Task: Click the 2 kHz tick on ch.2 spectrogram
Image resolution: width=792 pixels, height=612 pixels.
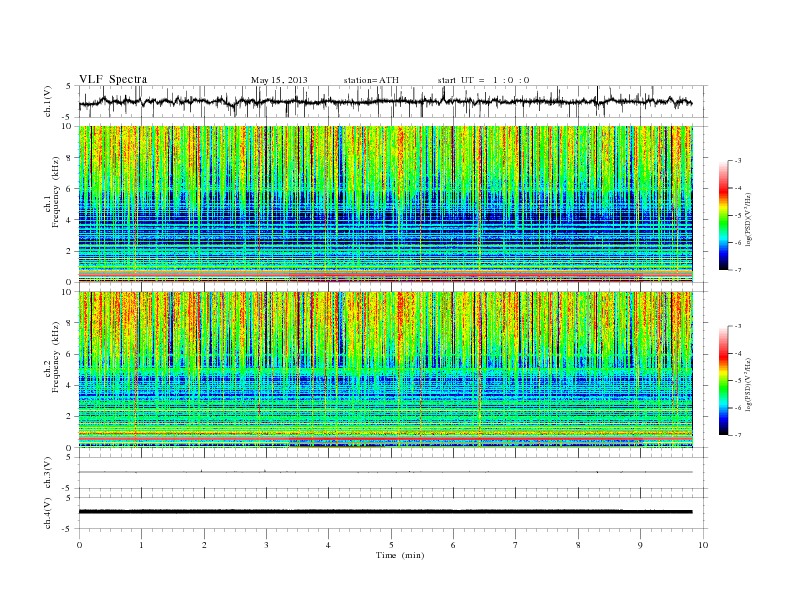Action: pos(69,417)
